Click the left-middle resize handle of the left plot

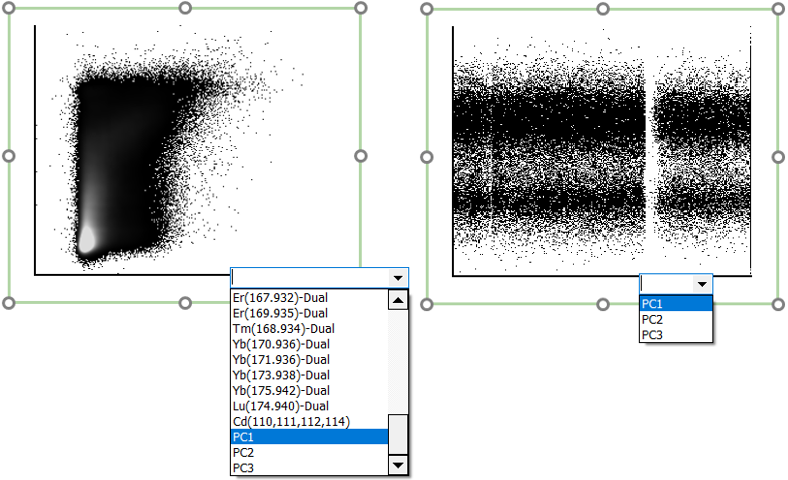pyautogui.click(x=9, y=156)
